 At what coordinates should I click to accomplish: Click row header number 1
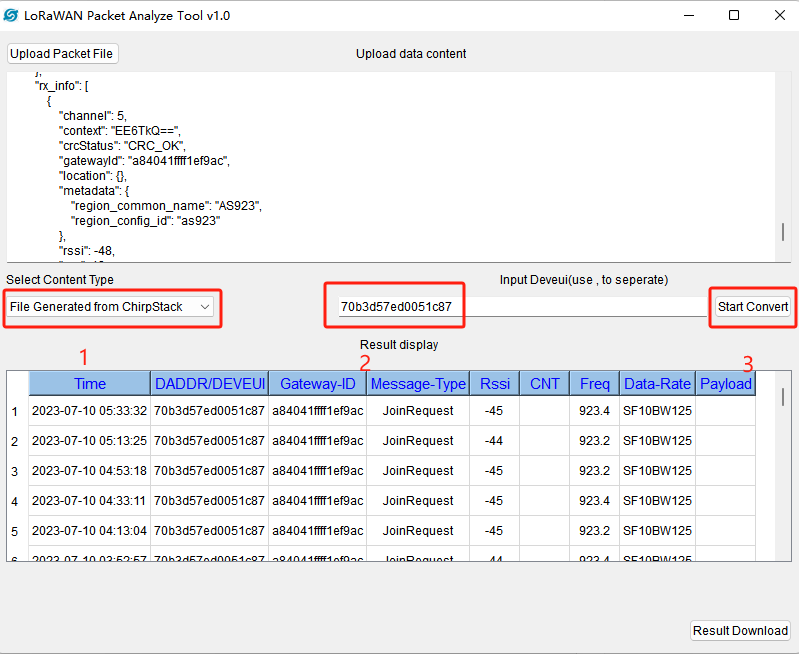point(15,411)
